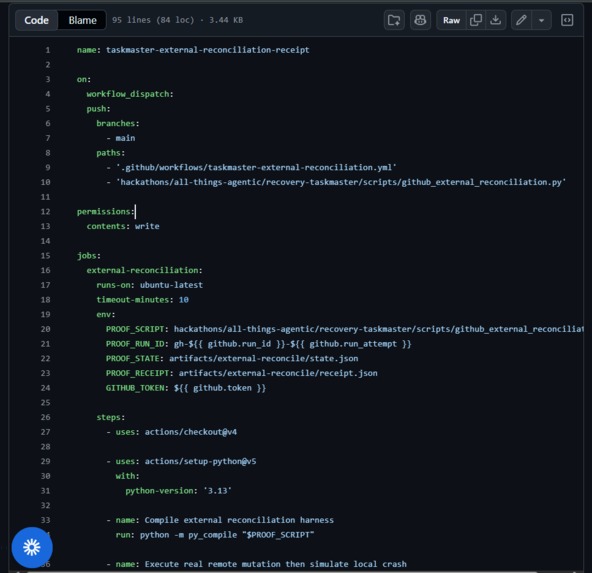Download raw file icon
The width and height of the screenshot is (592, 573).
[495, 20]
